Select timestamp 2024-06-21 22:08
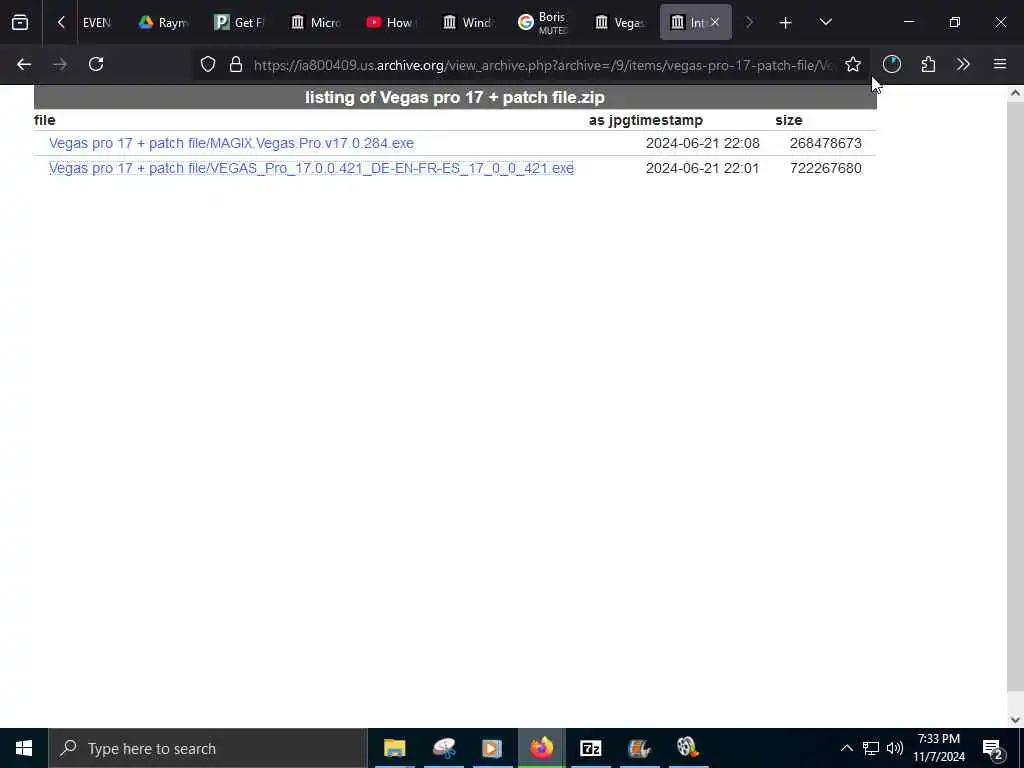This screenshot has width=1024, height=768. click(x=702, y=143)
